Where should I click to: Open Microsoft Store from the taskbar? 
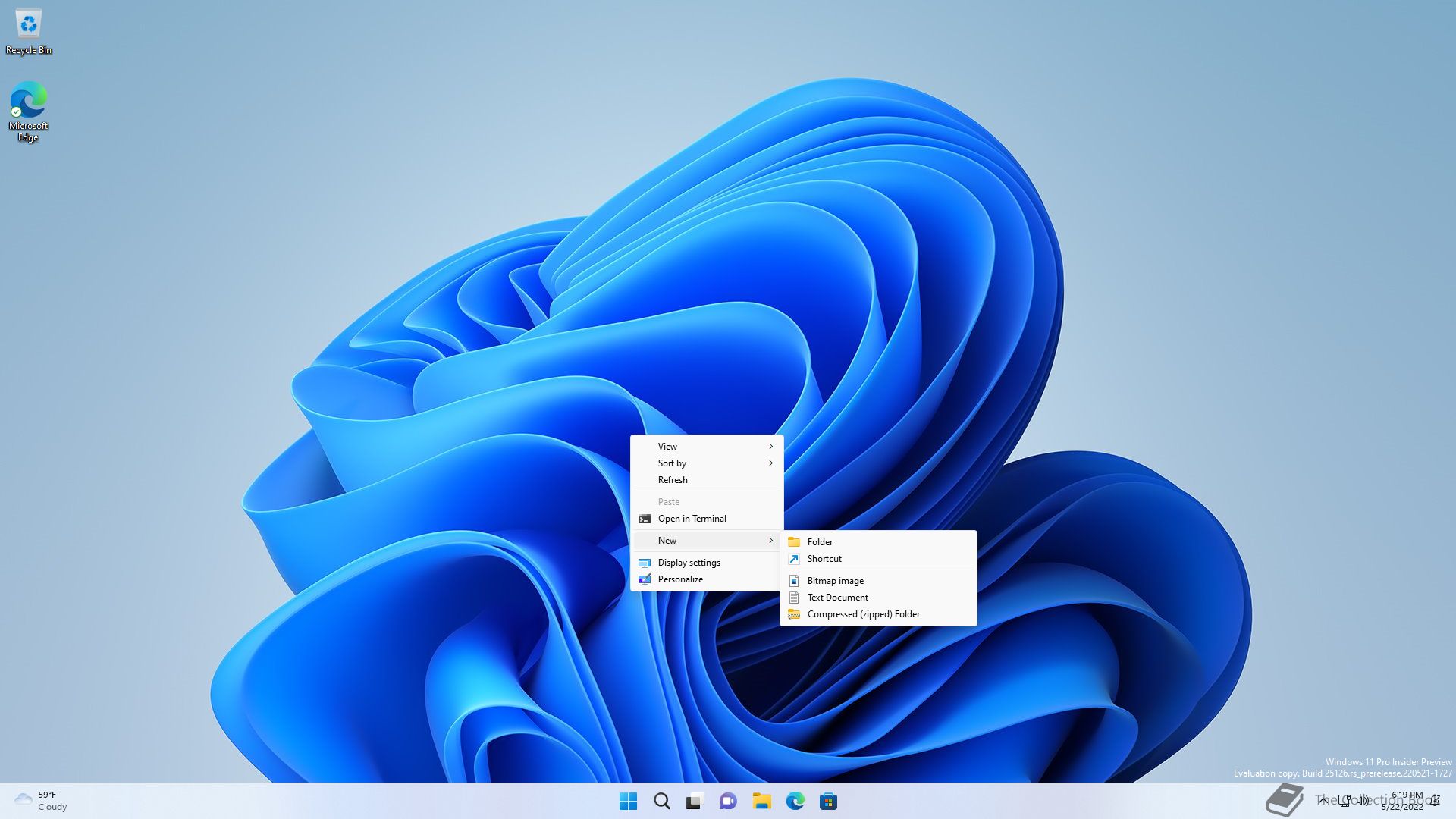coord(828,801)
